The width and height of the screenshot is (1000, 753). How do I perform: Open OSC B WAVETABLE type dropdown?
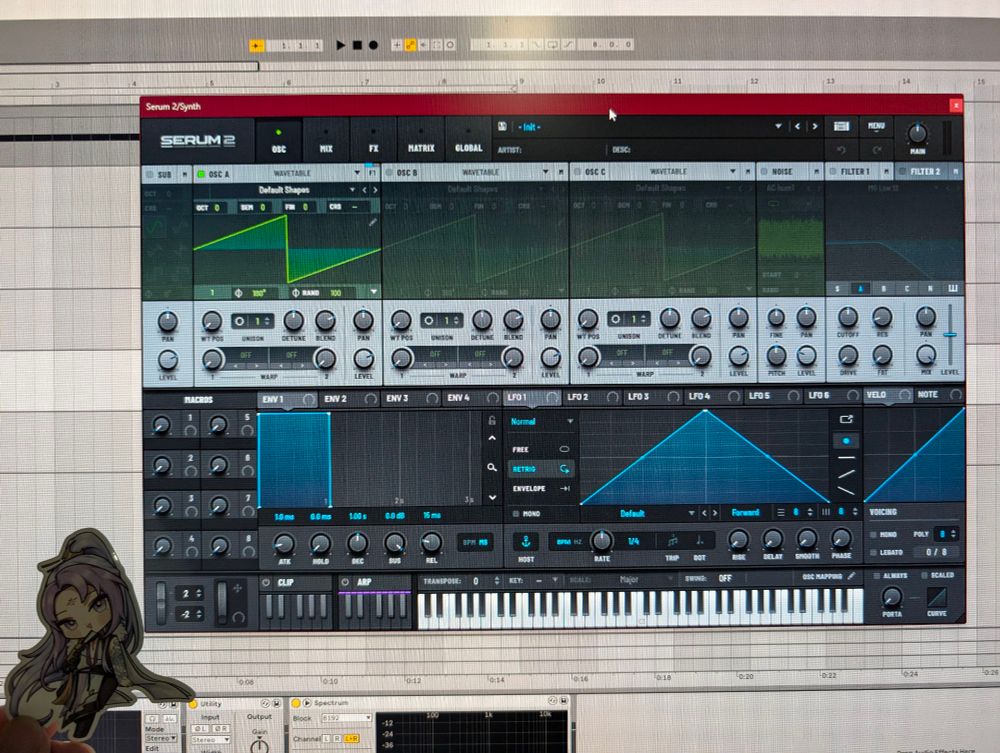(x=545, y=172)
